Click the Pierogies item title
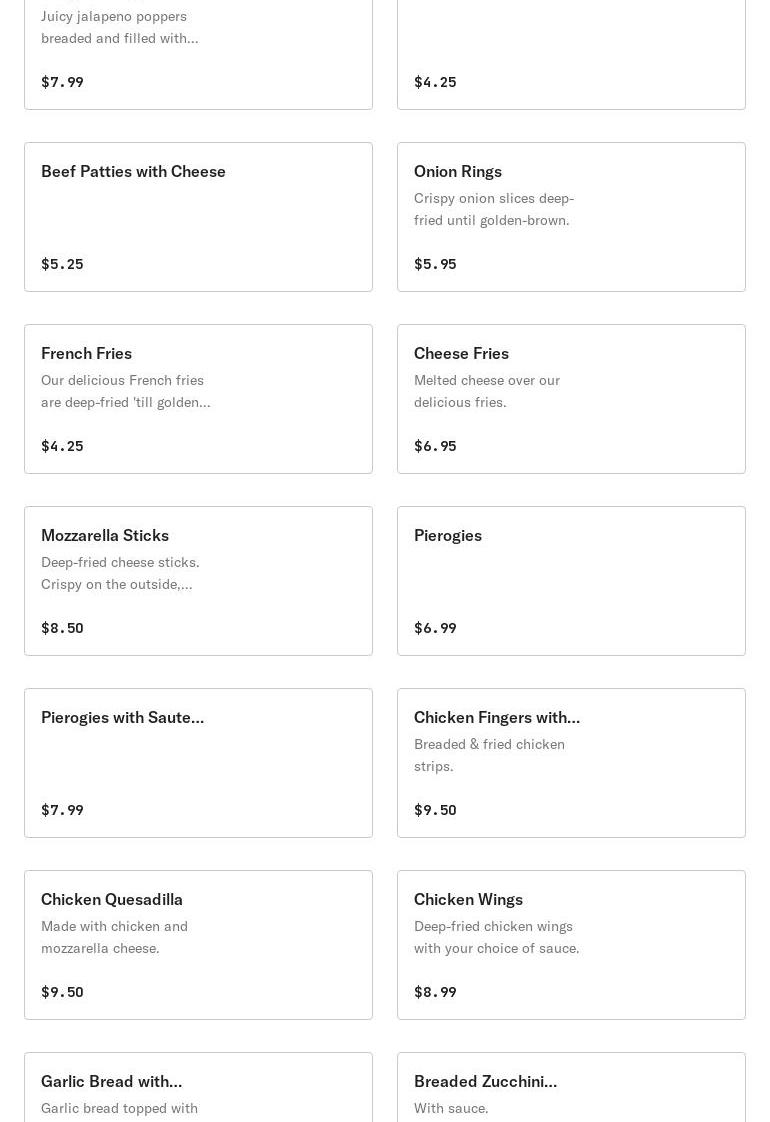The width and height of the screenshot is (770, 1122). pos(448,536)
